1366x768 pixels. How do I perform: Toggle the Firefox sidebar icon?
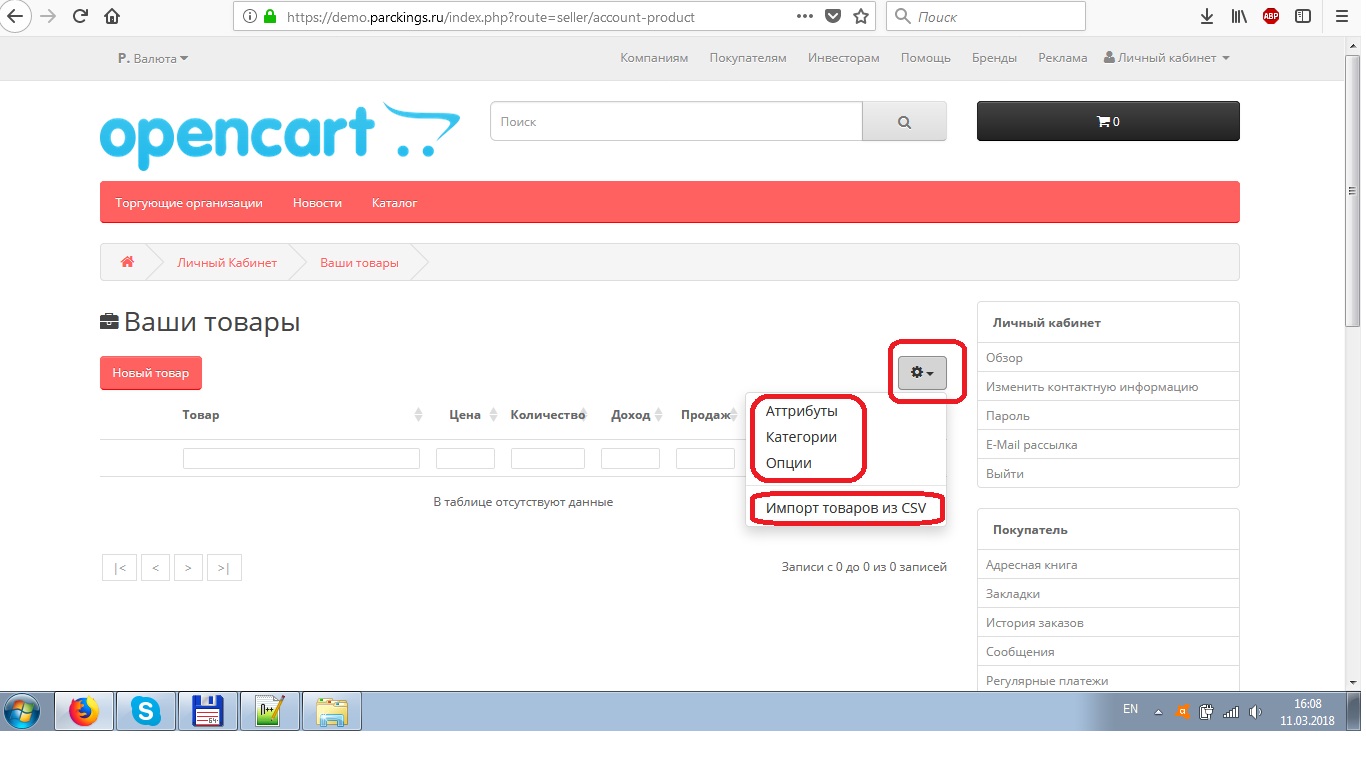(1303, 16)
